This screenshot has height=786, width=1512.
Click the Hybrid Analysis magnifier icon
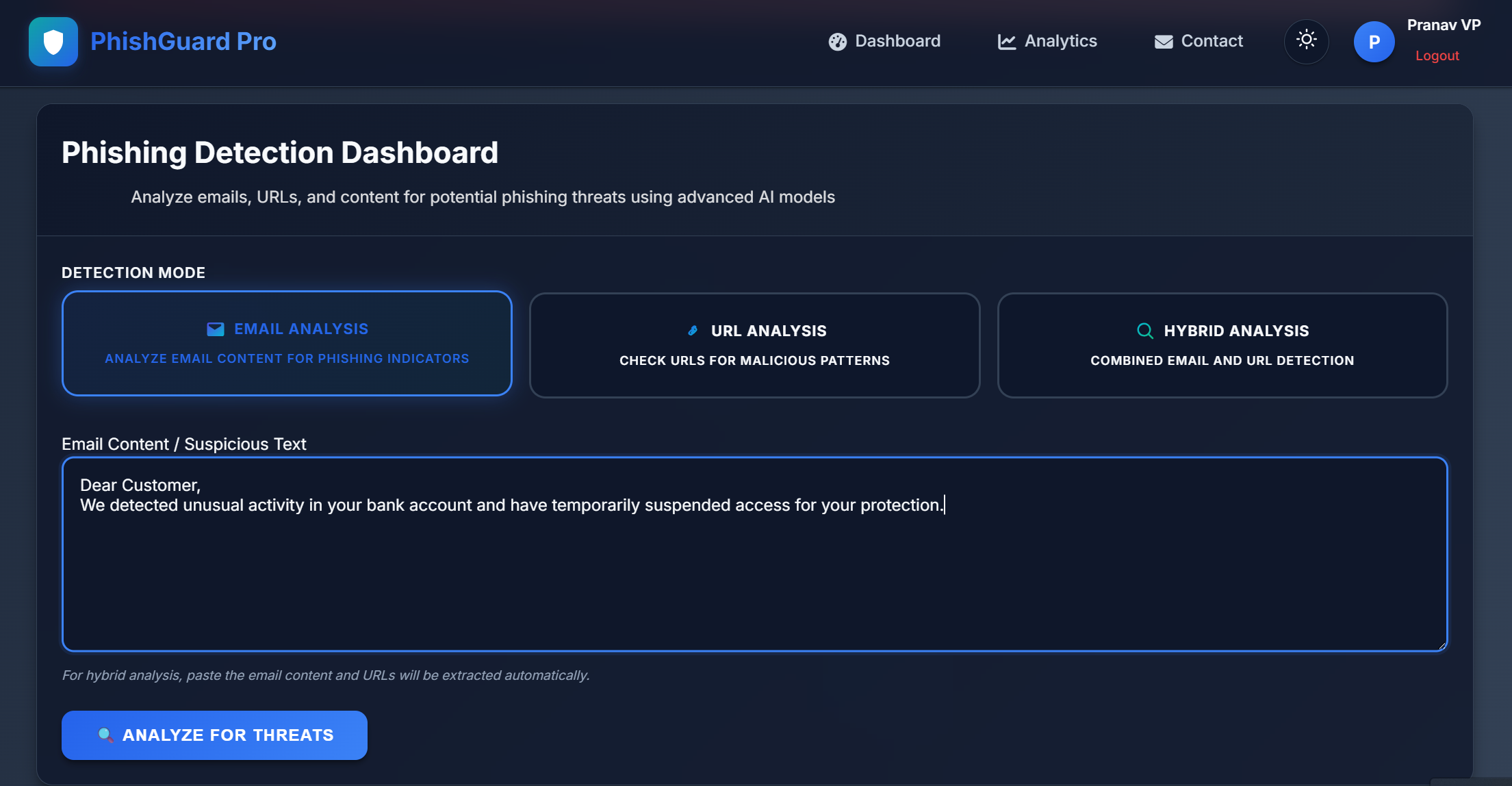click(1144, 331)
